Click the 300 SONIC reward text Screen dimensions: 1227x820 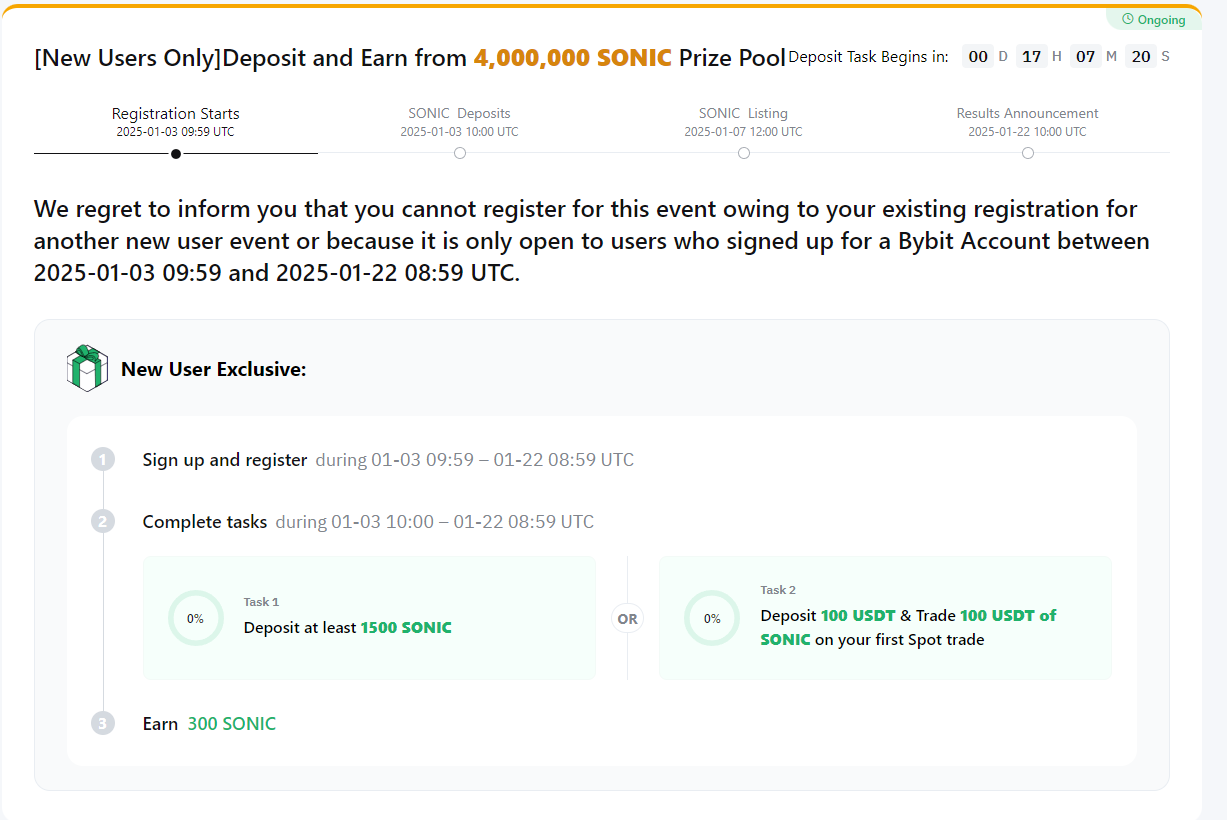point(232,724)
